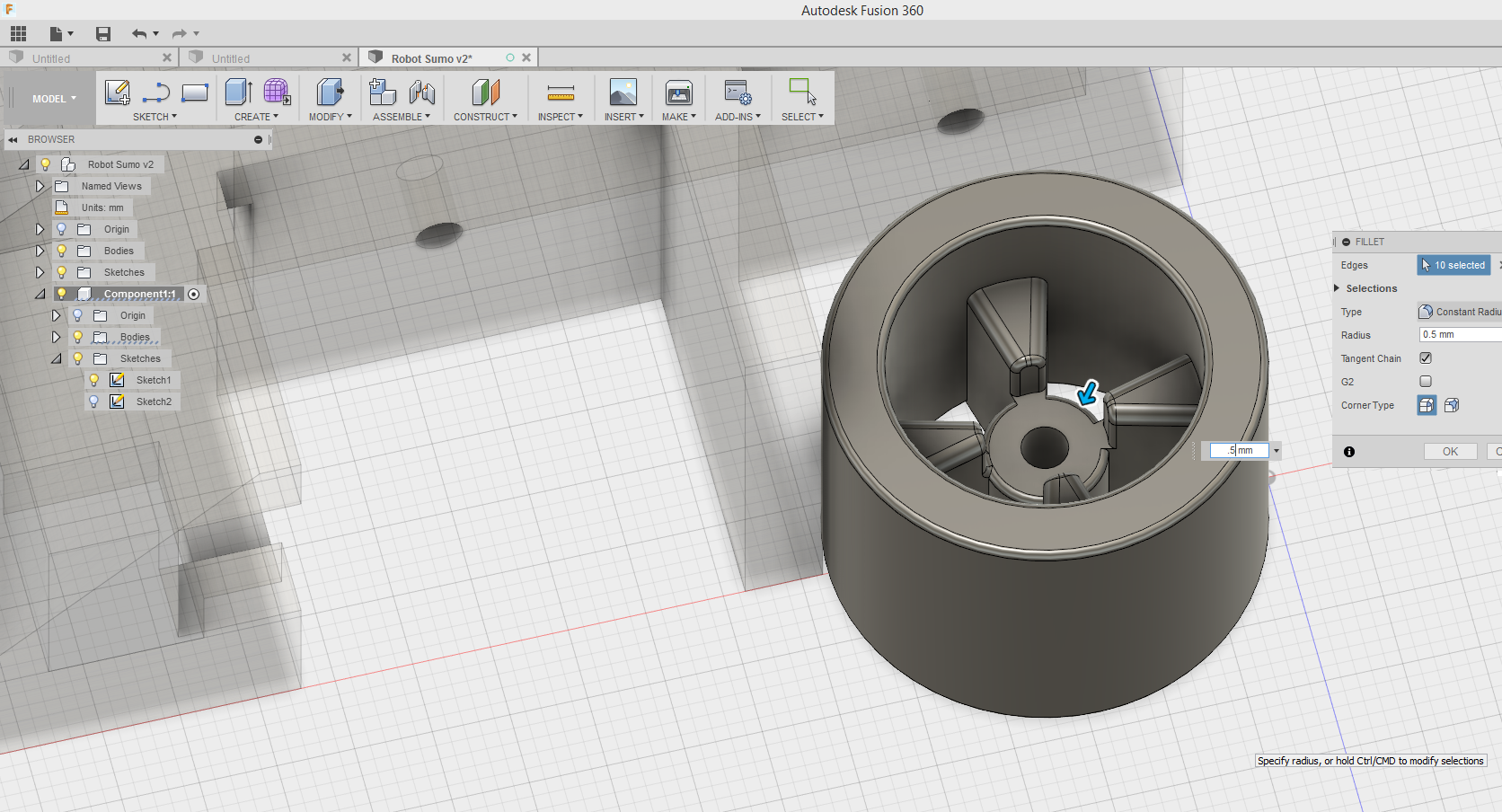
Task: Click OK to apply the fillet
Action: click(1450, 451)
